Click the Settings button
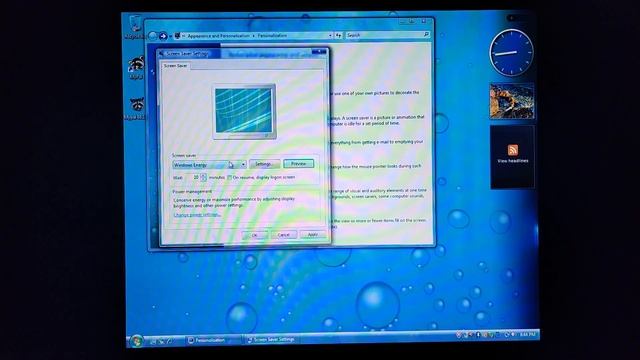 [x=264, y=164]
